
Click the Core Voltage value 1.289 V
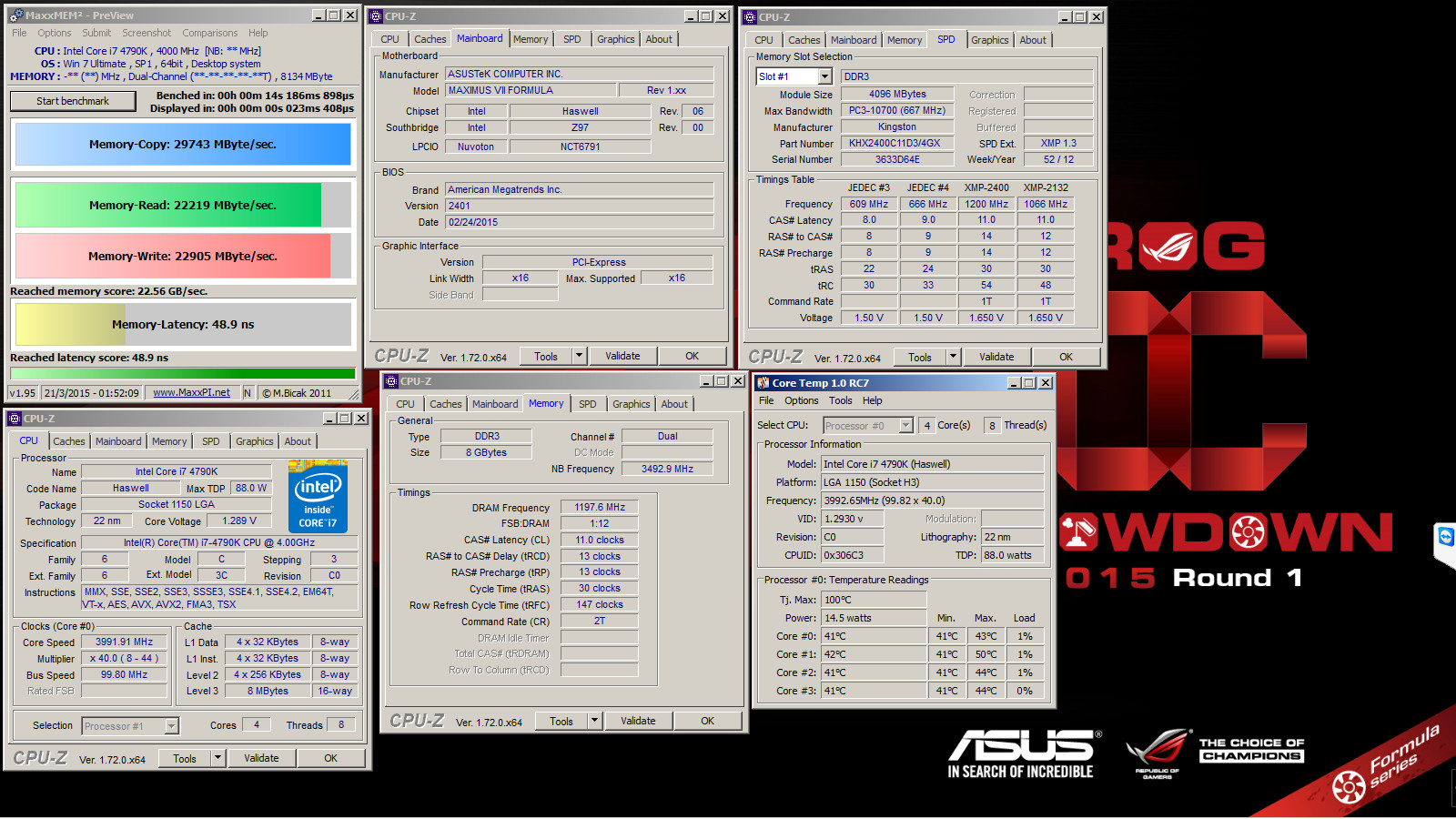pyautogui.click(x=239, y=521)
